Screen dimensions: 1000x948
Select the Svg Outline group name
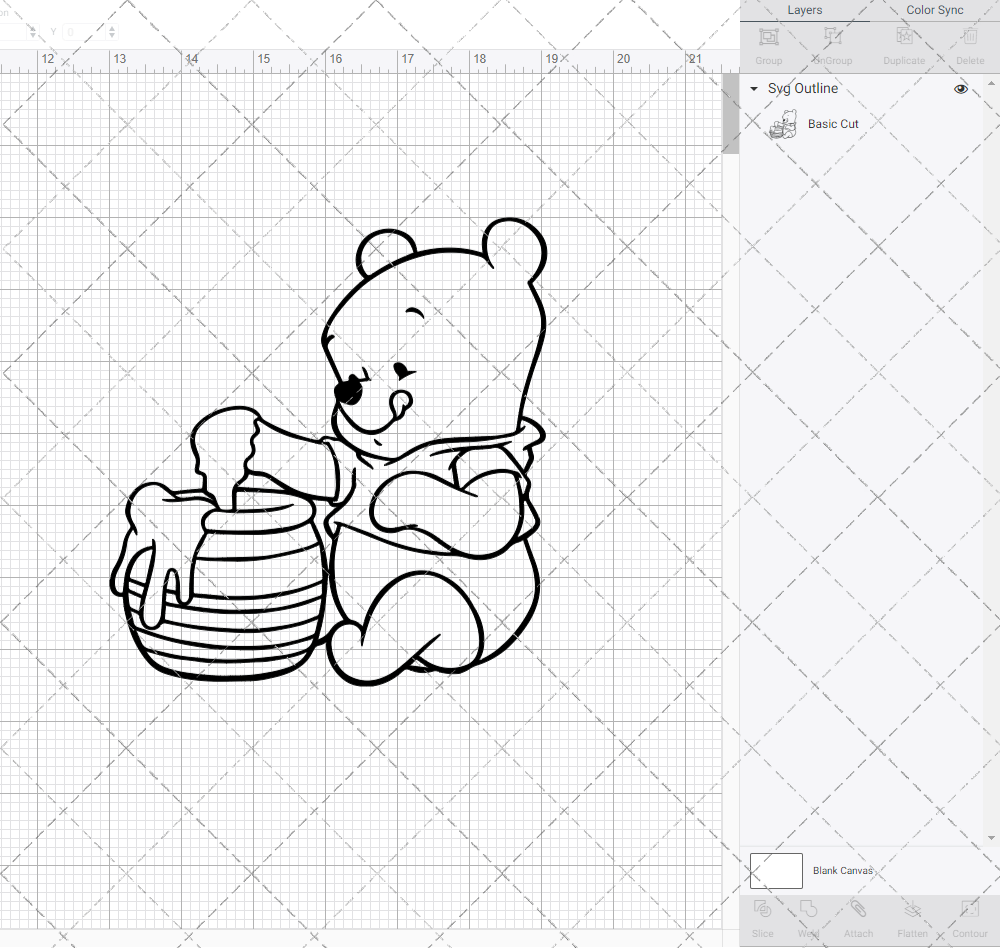pos(803,89)
